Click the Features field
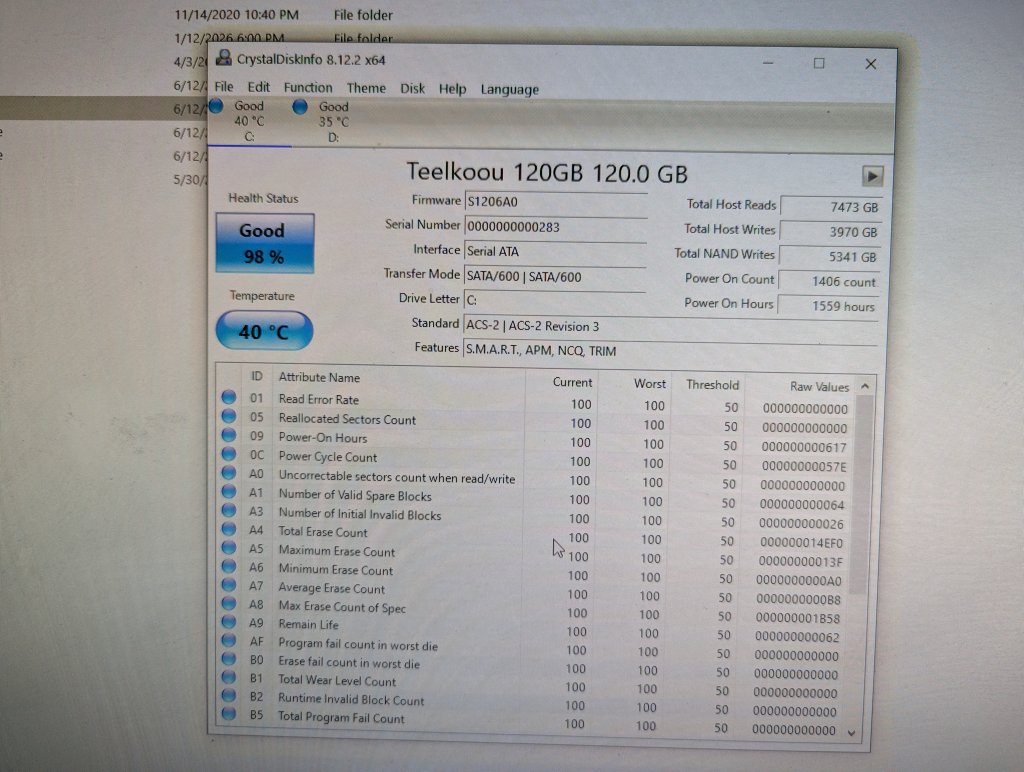The height and width of the screenshot is (772, 1024). [670, 351]
